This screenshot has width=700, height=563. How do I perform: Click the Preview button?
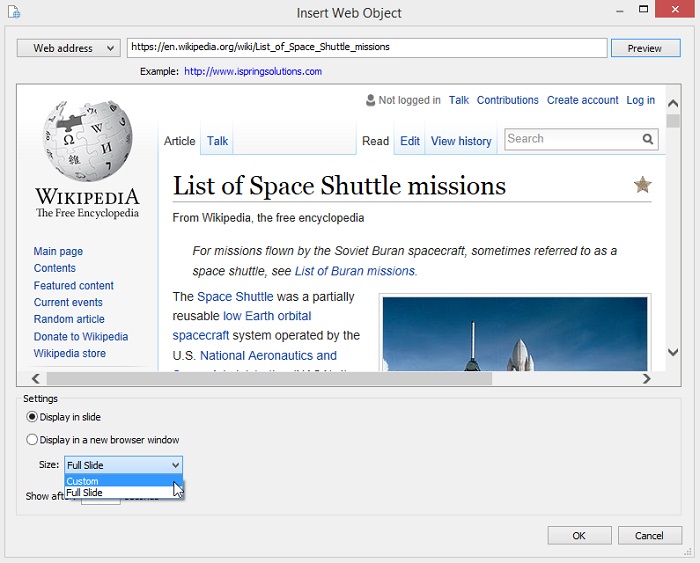tap(646, 48)
